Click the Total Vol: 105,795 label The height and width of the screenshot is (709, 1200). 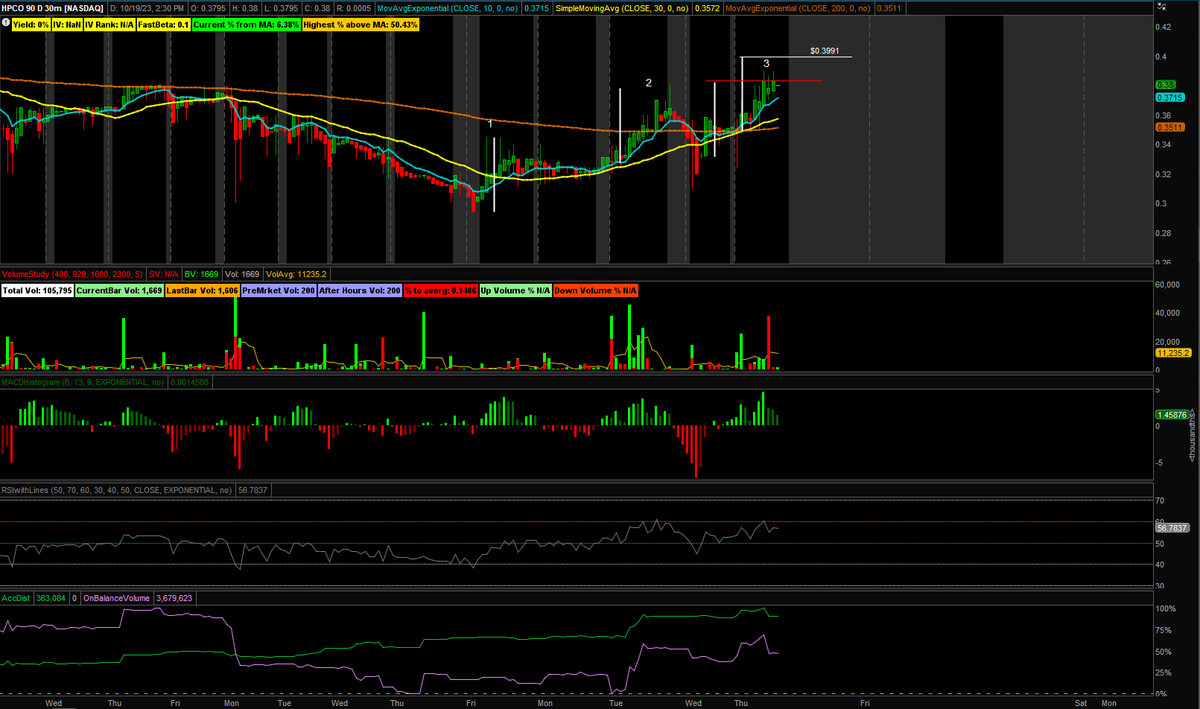(x=37, y=290)
